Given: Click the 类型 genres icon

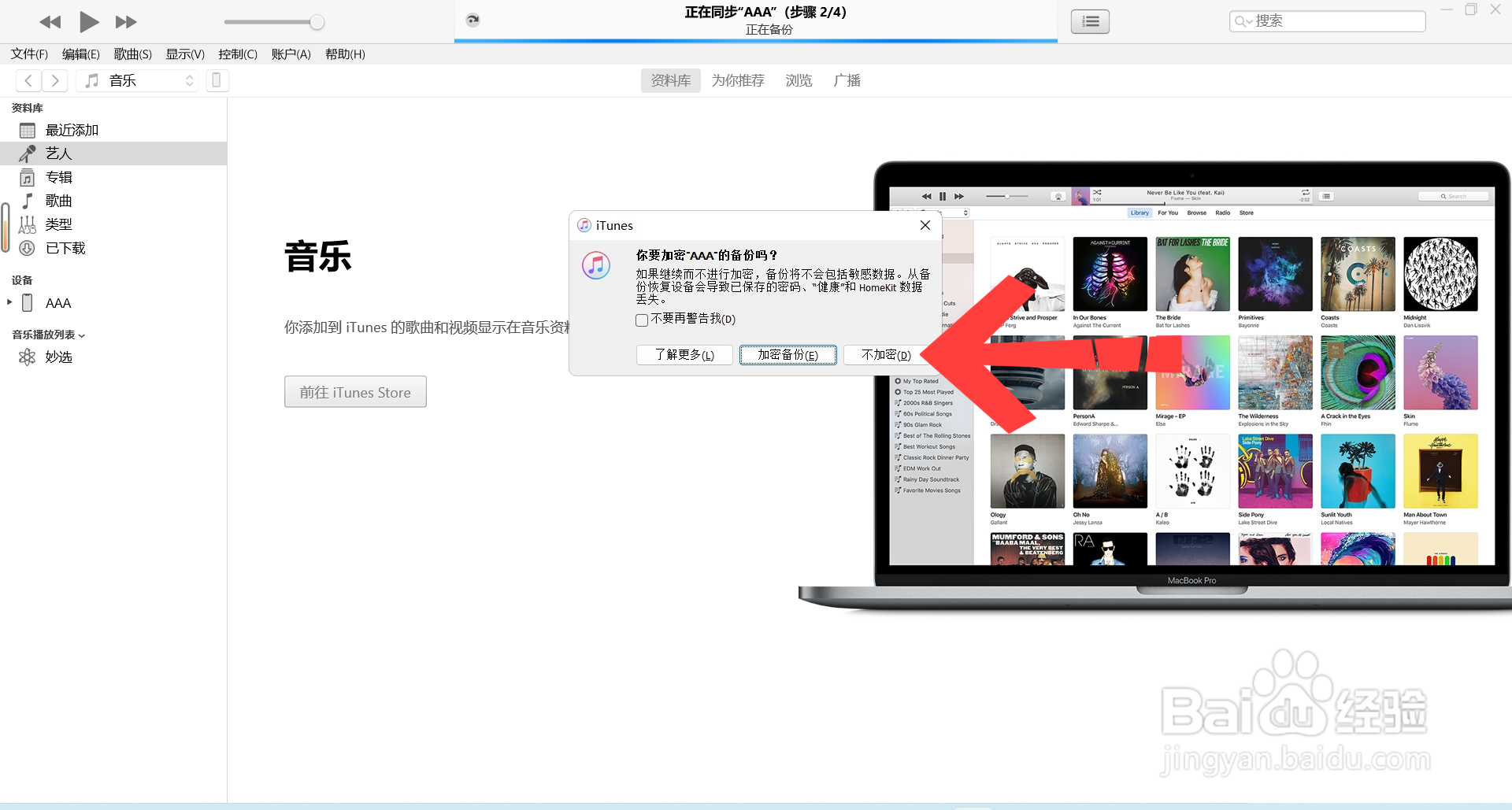Looking at the screenshot, I should pos(28,224).
